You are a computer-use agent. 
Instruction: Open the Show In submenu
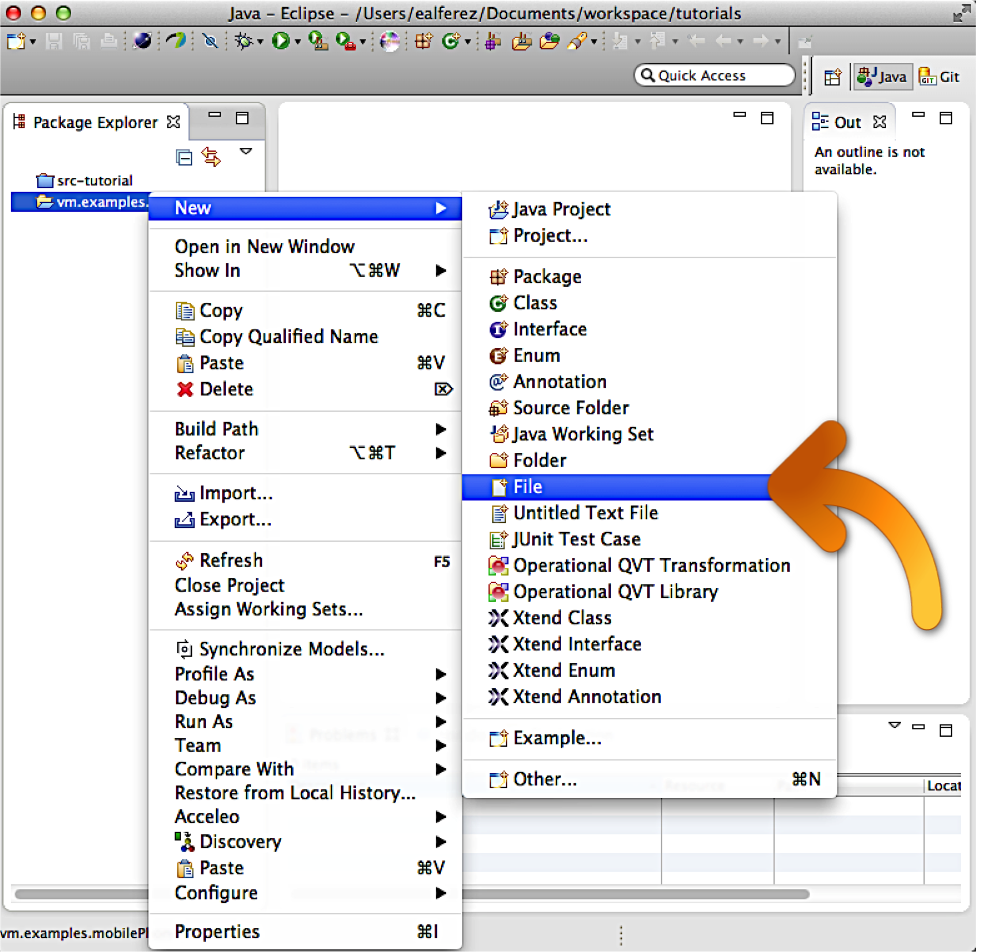tap(305, 270)
